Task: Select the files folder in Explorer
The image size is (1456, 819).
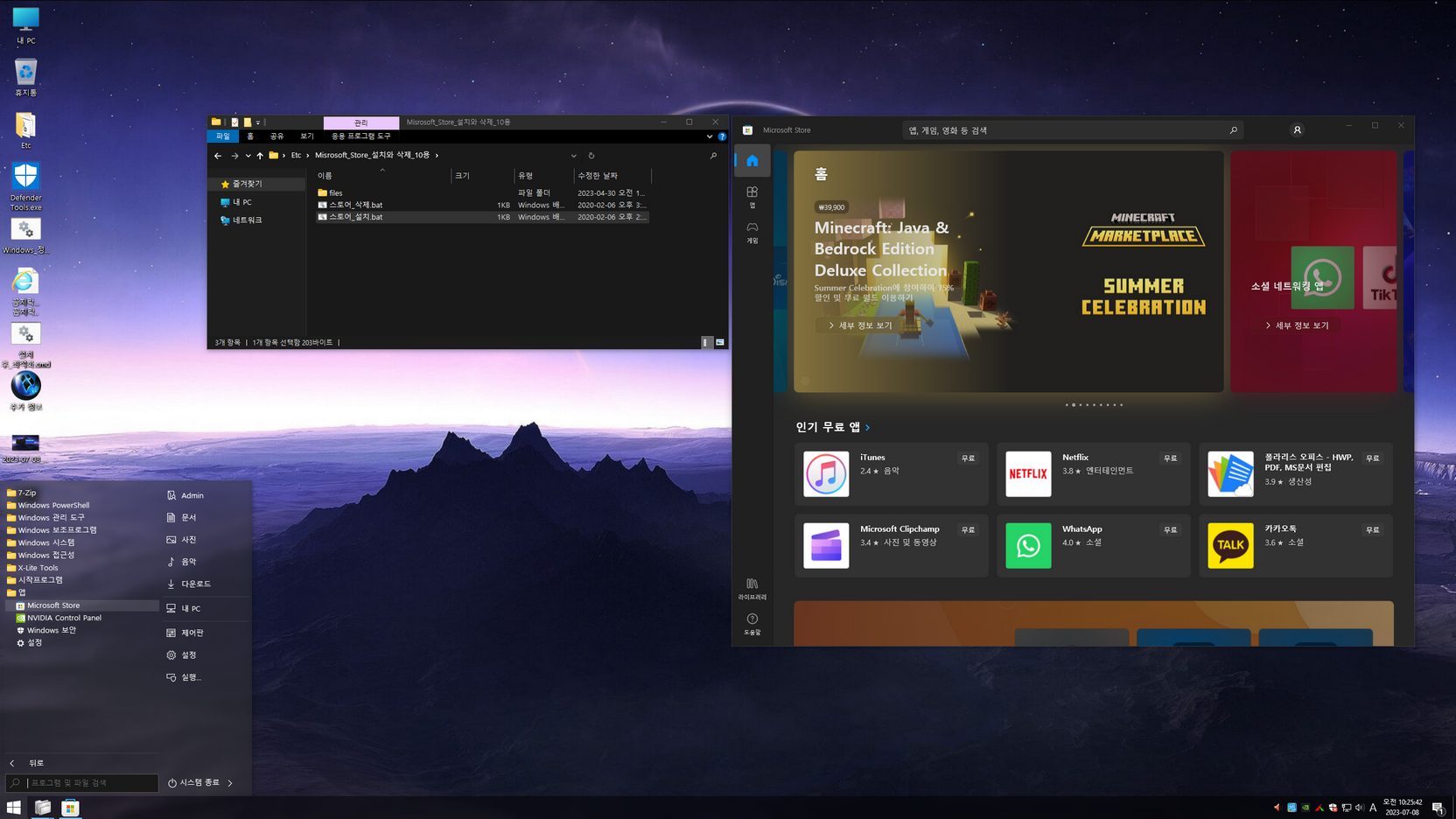Action: coord(330,192)
